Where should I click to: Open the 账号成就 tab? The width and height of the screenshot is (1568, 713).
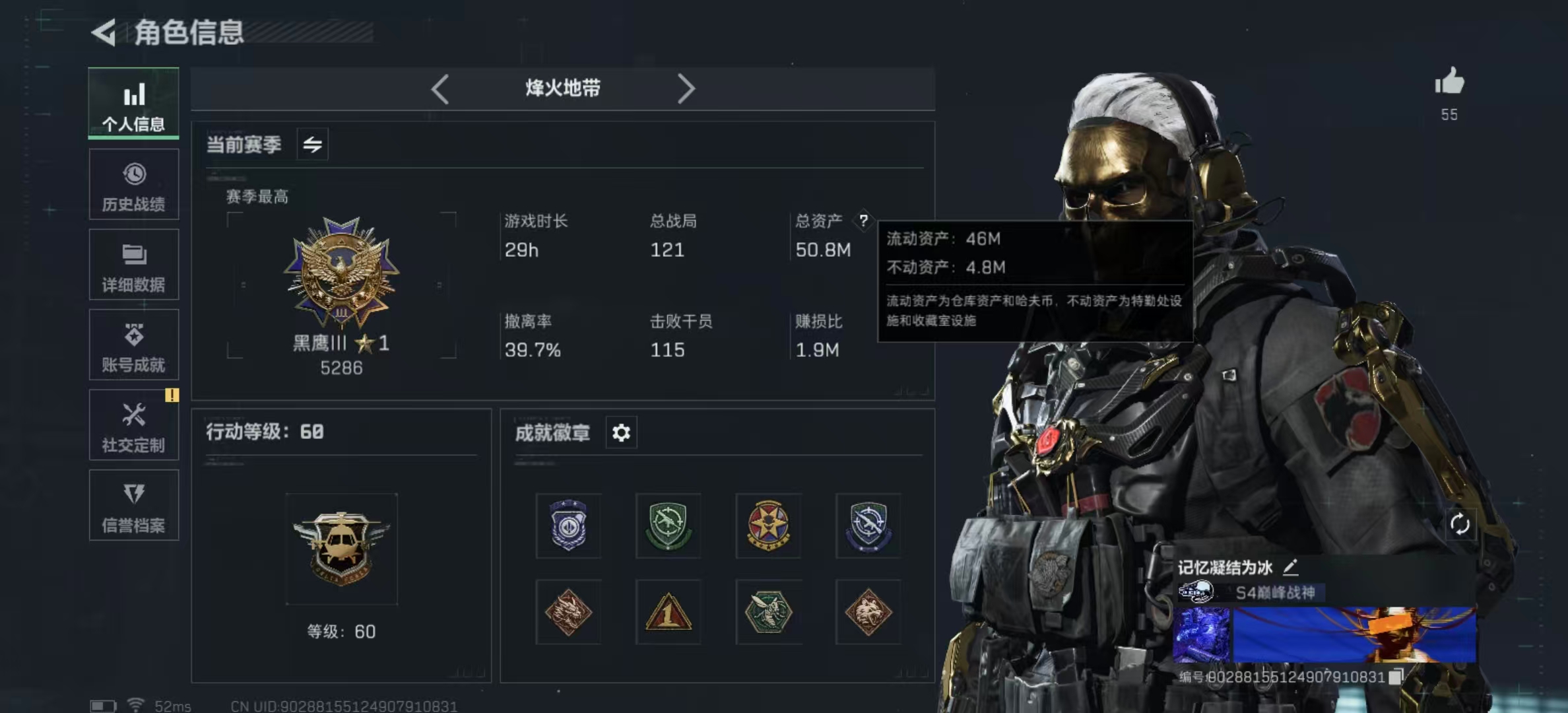click(x=134, y=345)
